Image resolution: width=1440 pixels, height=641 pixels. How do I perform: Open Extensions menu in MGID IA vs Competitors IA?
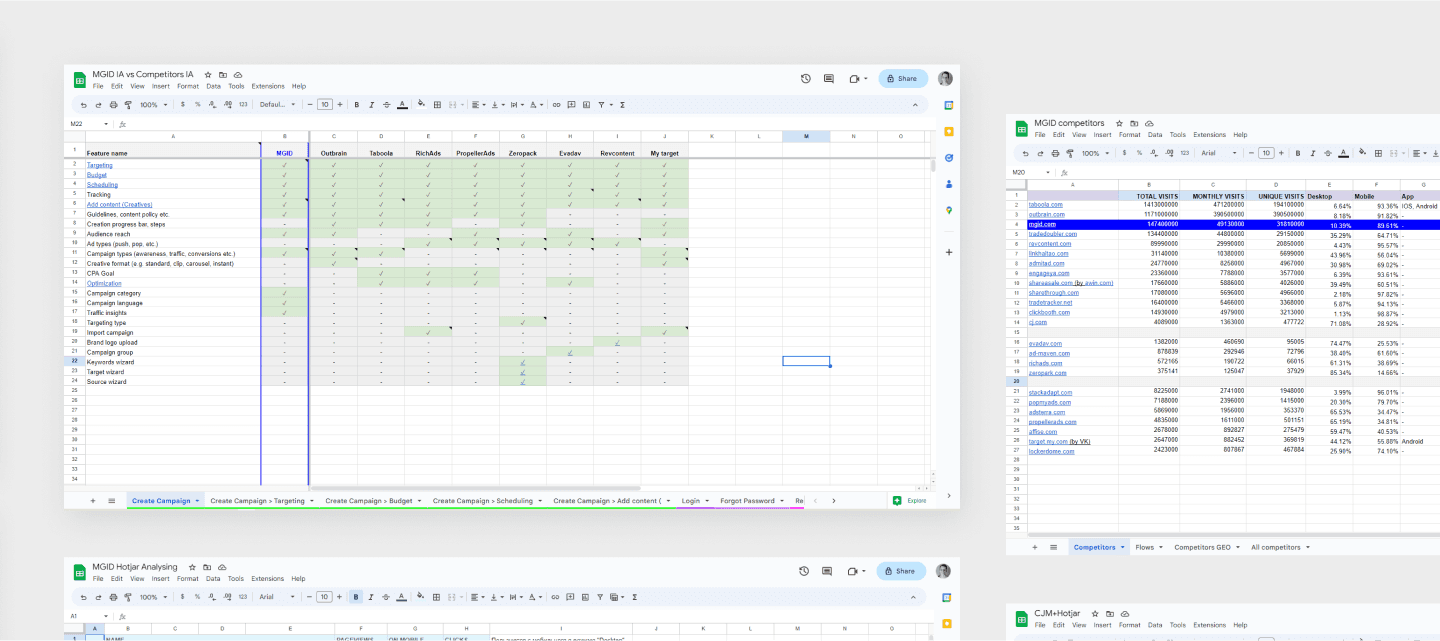click(x=268, y=86)
